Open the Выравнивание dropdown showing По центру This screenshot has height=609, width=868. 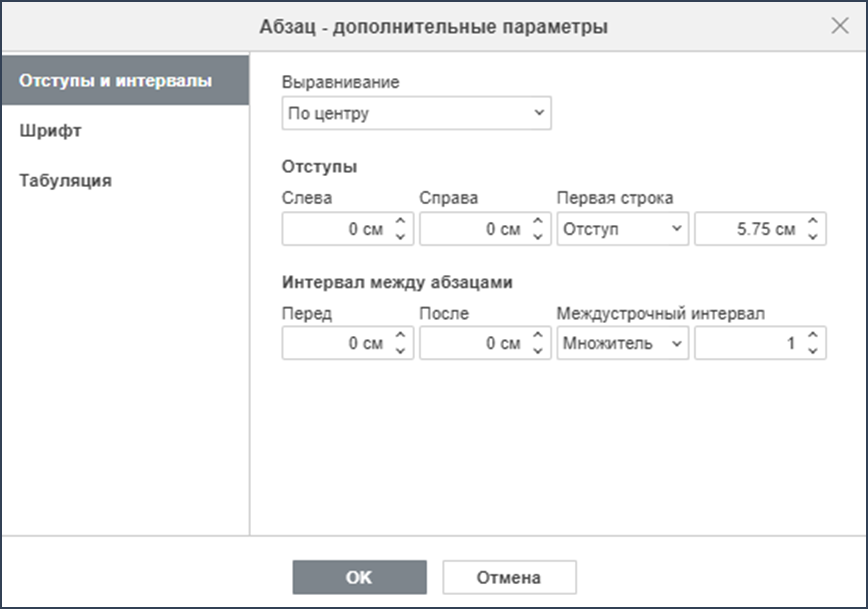[x=416, y=113]
